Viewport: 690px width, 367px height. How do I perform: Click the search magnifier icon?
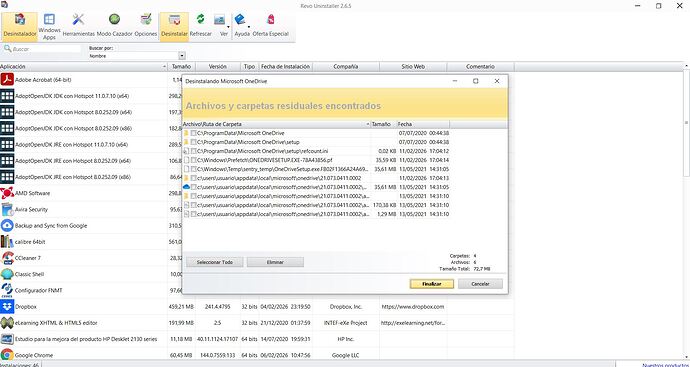[7, 48]
